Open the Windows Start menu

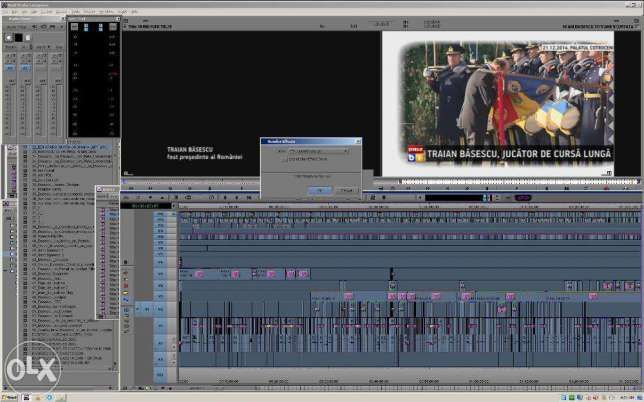(x=10, y=397)
